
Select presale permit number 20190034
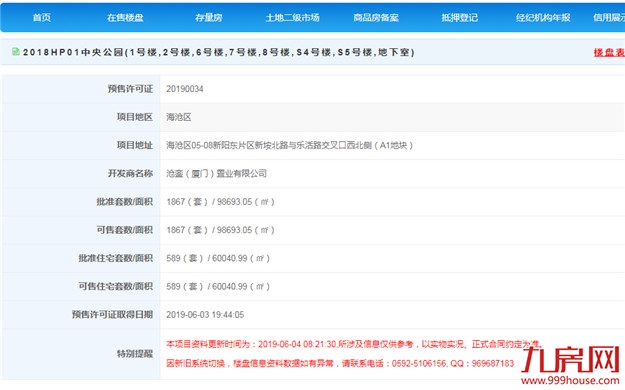coord(185,89)
